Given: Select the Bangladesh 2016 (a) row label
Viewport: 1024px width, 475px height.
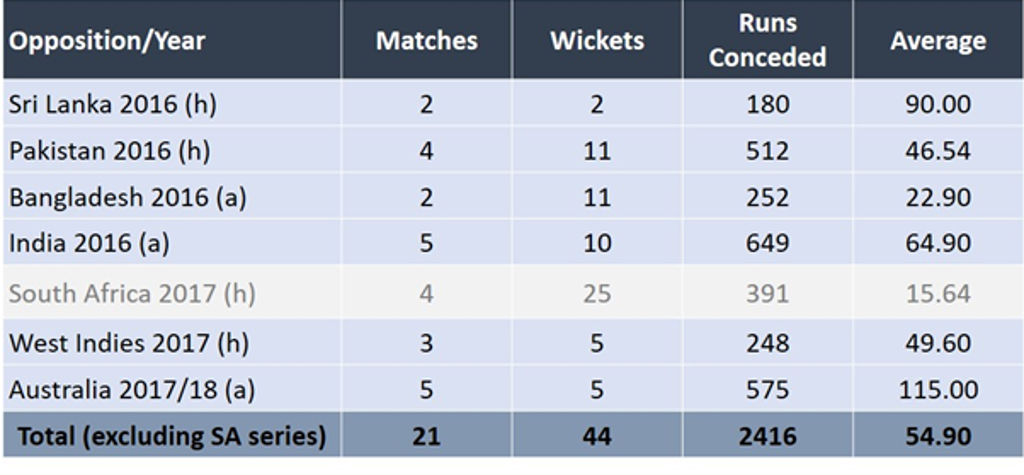Looking at the screenshot, I should 127,197.
